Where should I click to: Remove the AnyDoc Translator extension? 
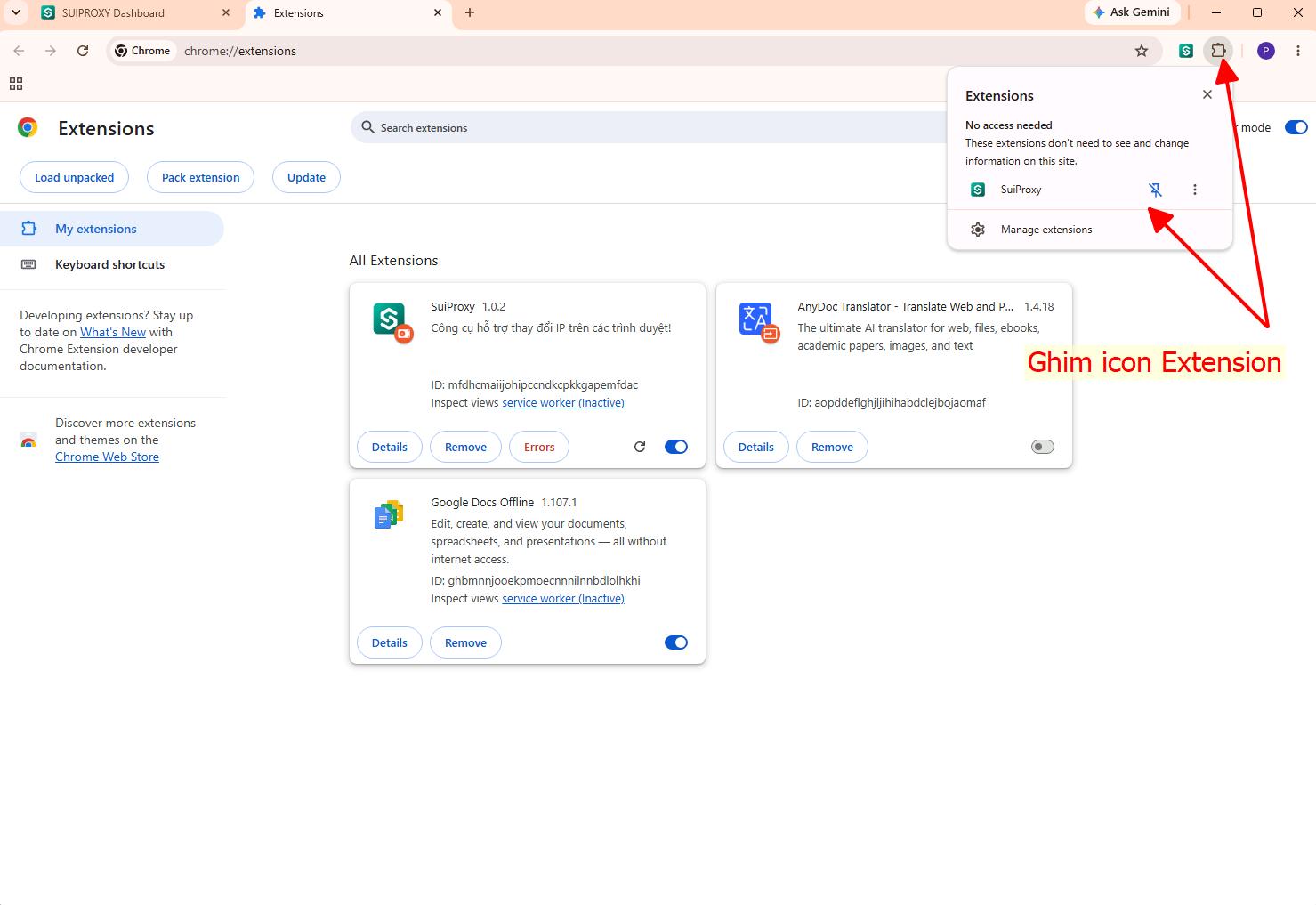click(x=832, y=447)
